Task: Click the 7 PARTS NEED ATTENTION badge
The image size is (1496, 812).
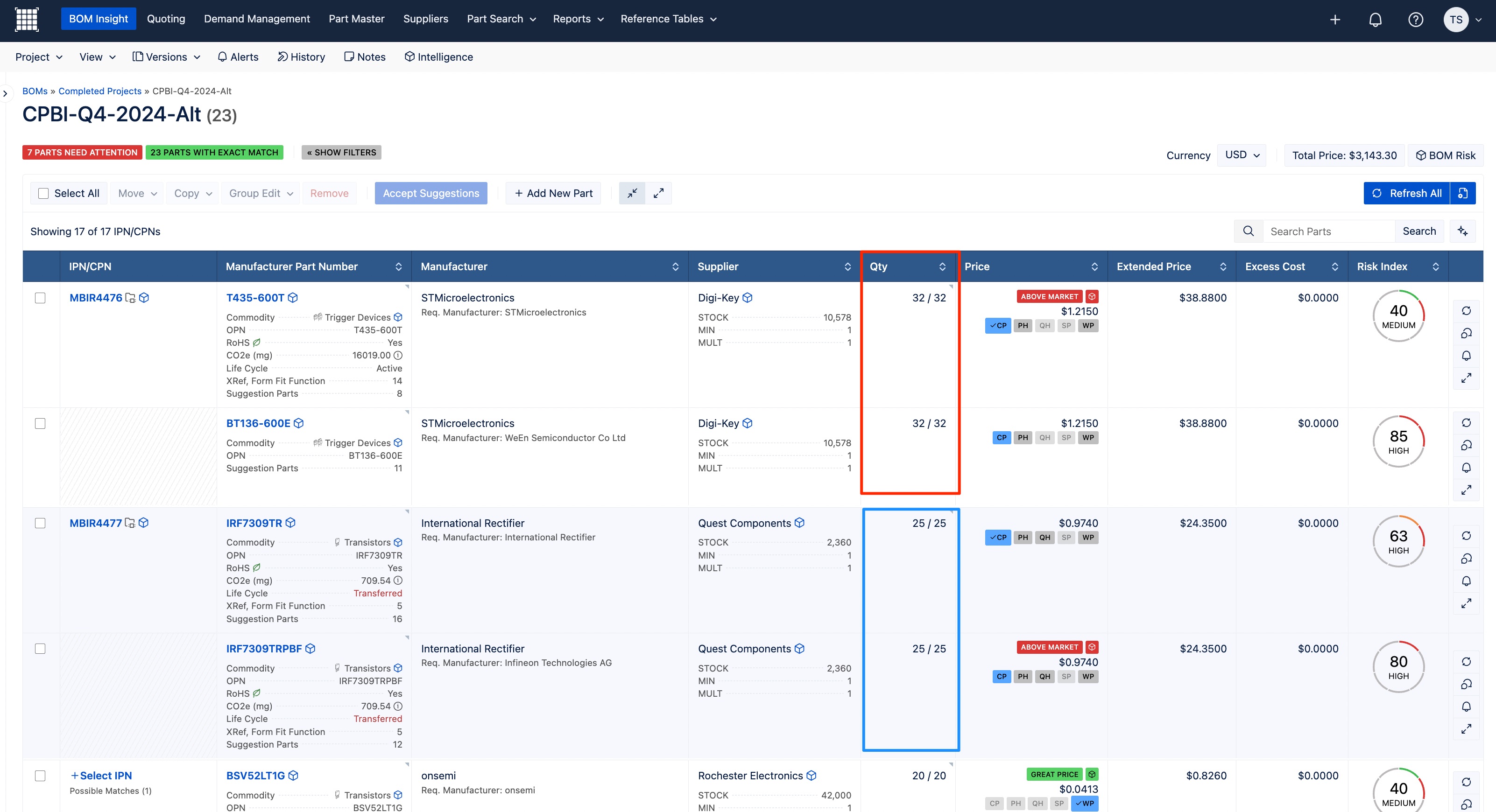Action: [83, 153]
